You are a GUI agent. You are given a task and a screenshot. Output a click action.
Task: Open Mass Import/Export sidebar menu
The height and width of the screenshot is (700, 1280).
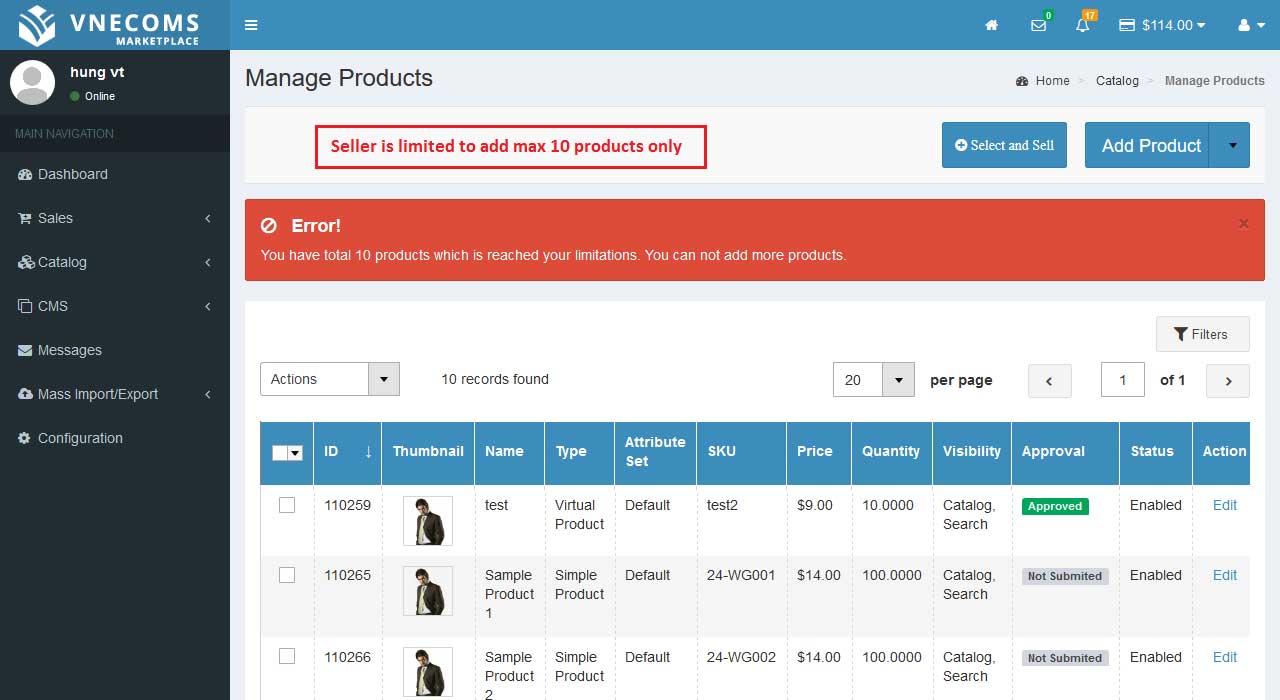pyautogui.click(x=115, y=394)
